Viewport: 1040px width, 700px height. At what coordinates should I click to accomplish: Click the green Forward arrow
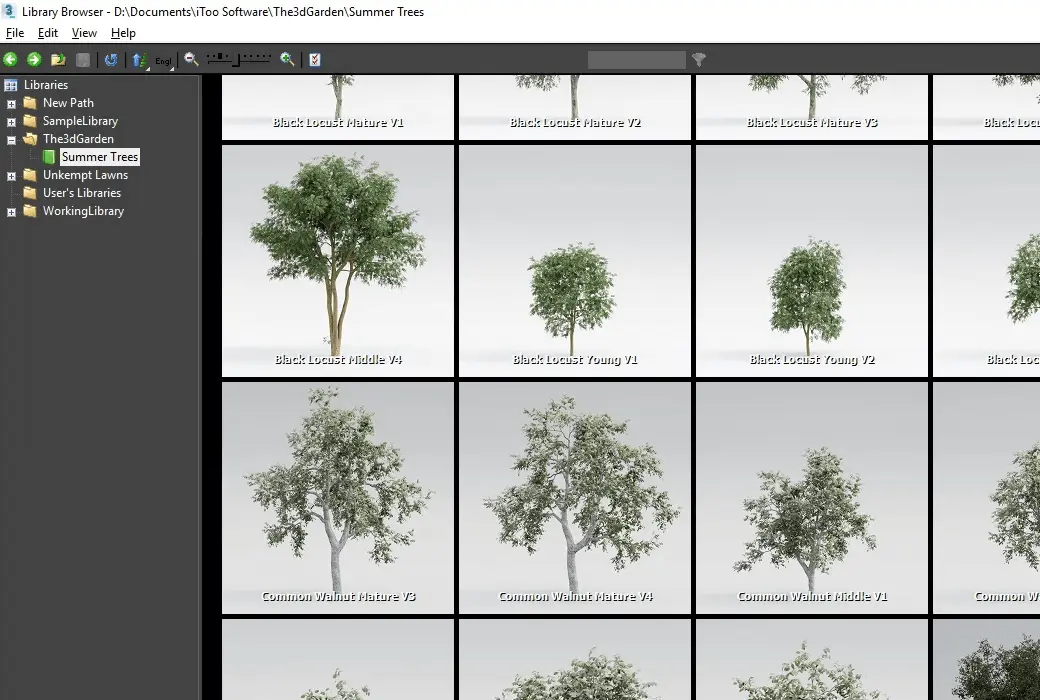(34, 60)
